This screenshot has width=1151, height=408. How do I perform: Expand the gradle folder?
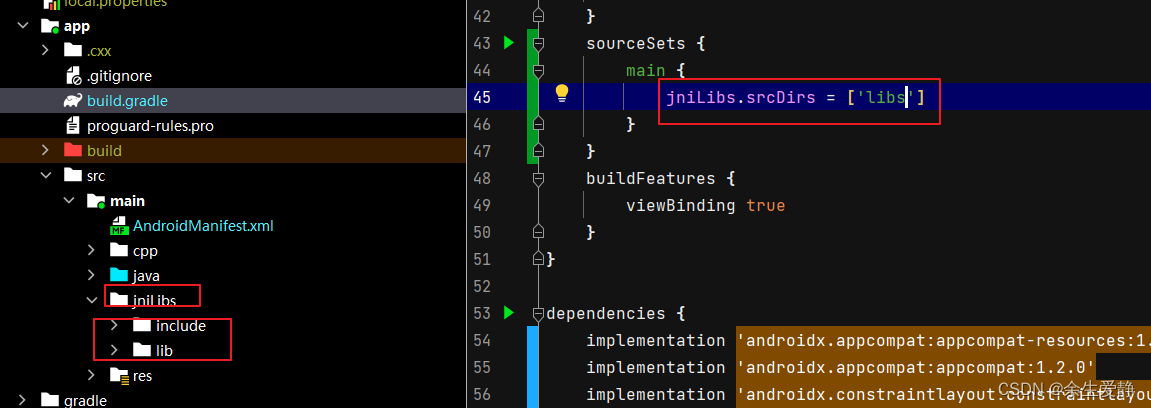[23, 400]
